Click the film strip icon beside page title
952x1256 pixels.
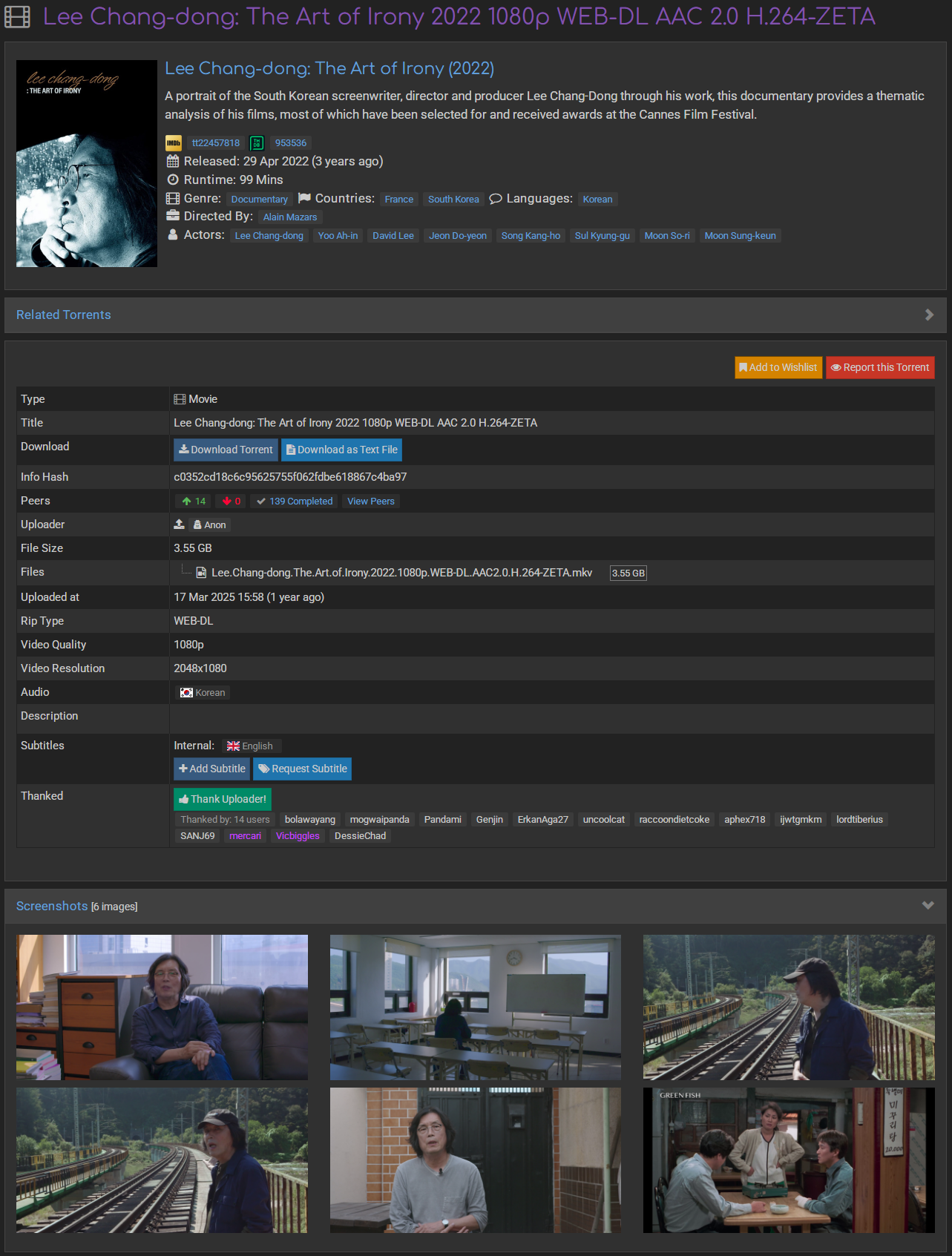coord(18,17)
